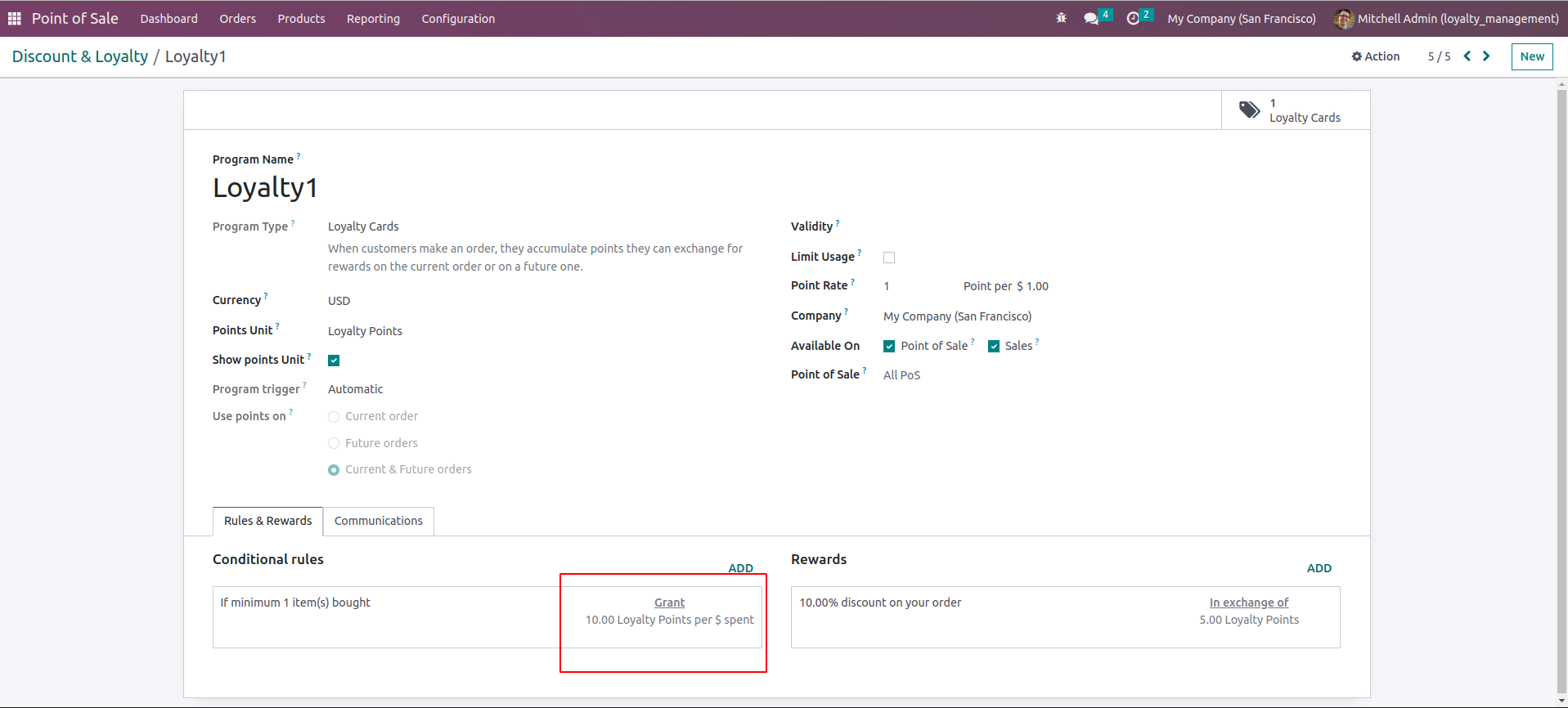Click Points Unit help question mark
Screen dimensions: 1568x708
[277, 326]
